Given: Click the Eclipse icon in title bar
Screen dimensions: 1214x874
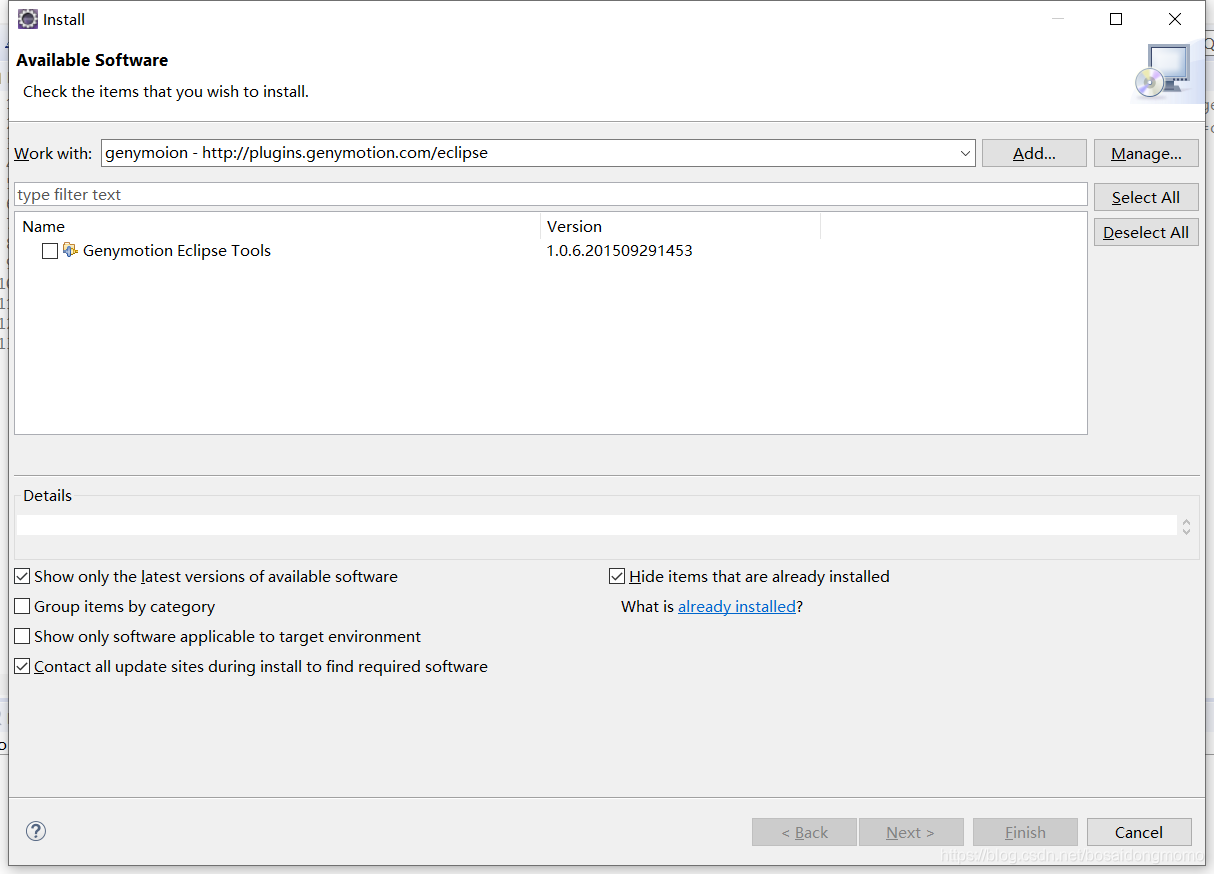Looking at the screenshot, I should [28, 19].
